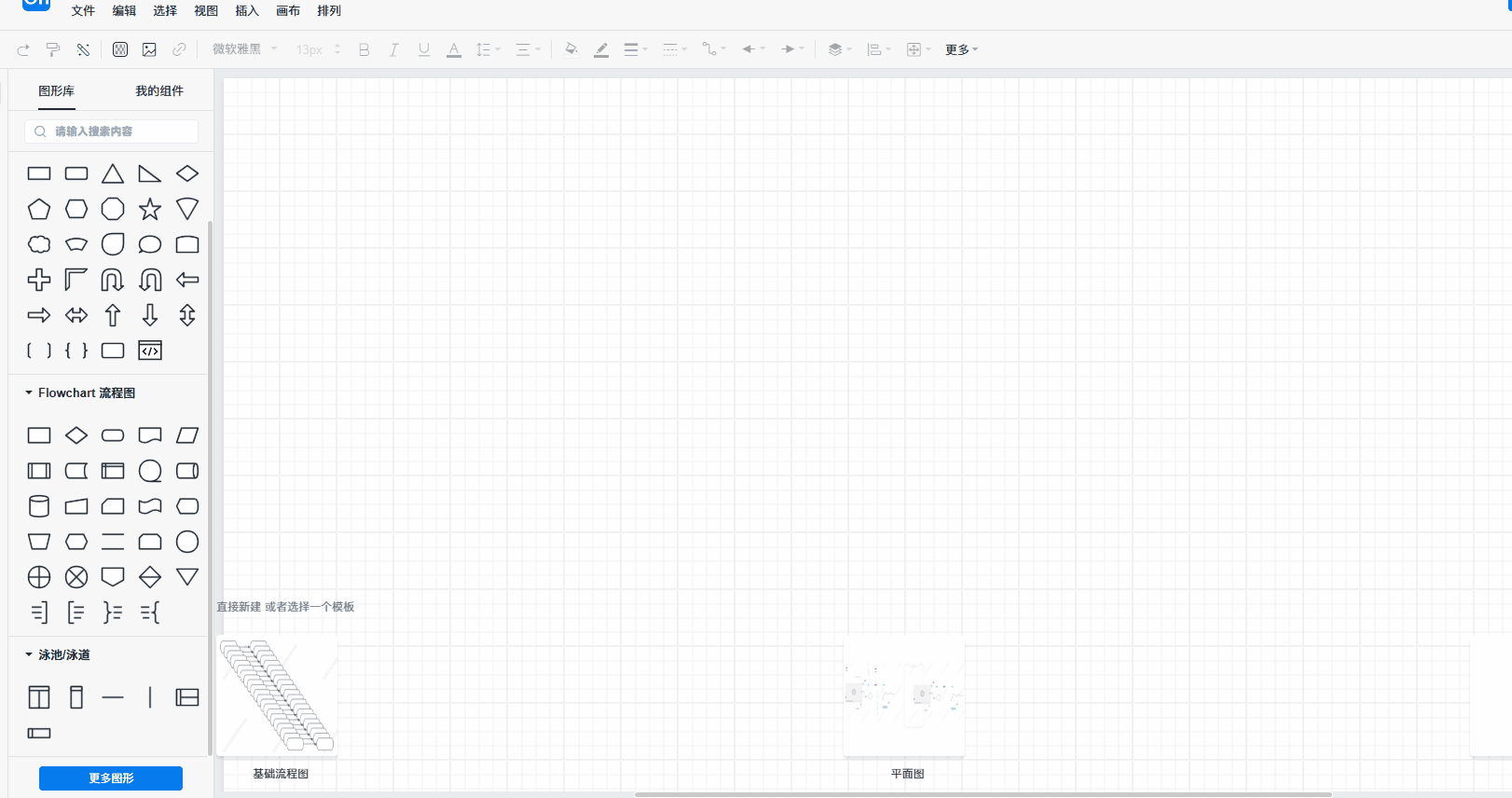Viewport: 1512px width, 798px height.
Task: Select the code block shape icon
Action: (150, 351)
